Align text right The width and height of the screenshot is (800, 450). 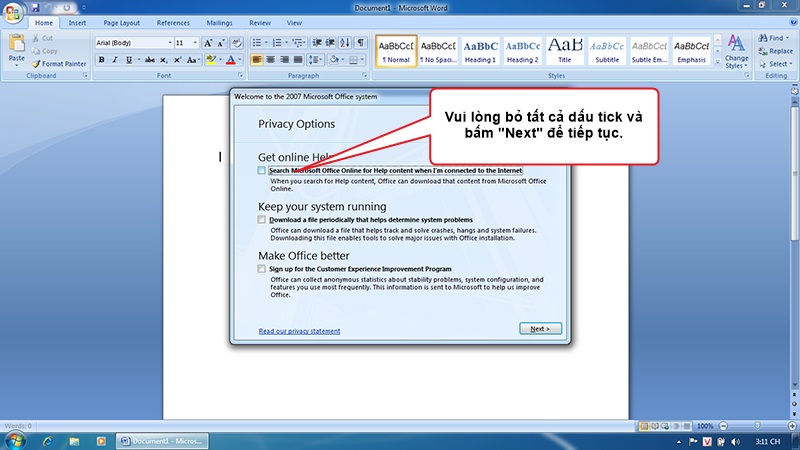tap(284, 60)
